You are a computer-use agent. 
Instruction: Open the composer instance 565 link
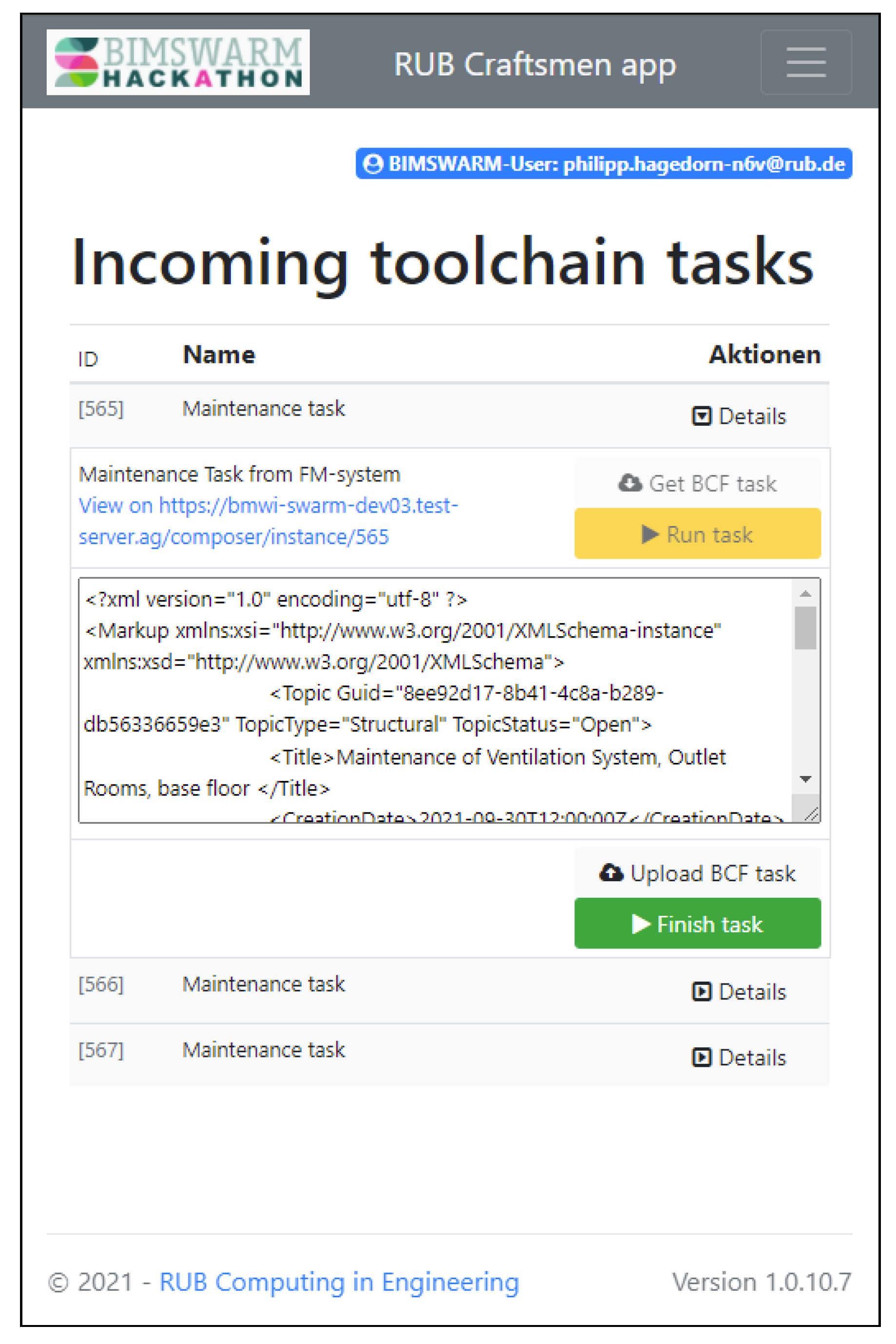pos(267,521)
